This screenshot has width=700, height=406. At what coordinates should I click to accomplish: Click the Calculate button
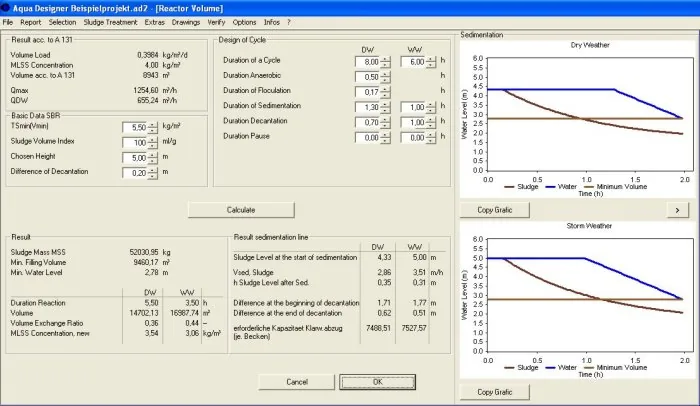coord(241,210)
